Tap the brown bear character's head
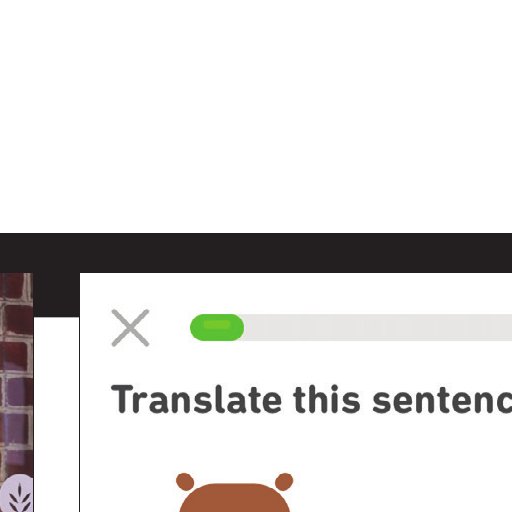The width and height of the screenshot is (512, 512). [x=234, y=497]
